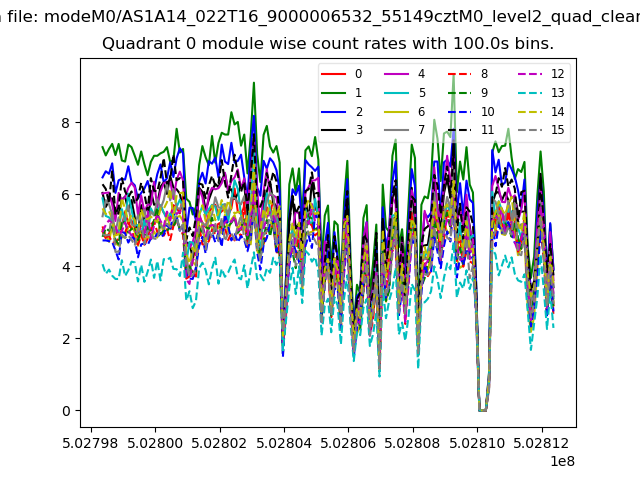This screenshot has width=640, height=480.
Task: Click the plot title about Quadrant 0 count rates
Action: pos(328,44)
